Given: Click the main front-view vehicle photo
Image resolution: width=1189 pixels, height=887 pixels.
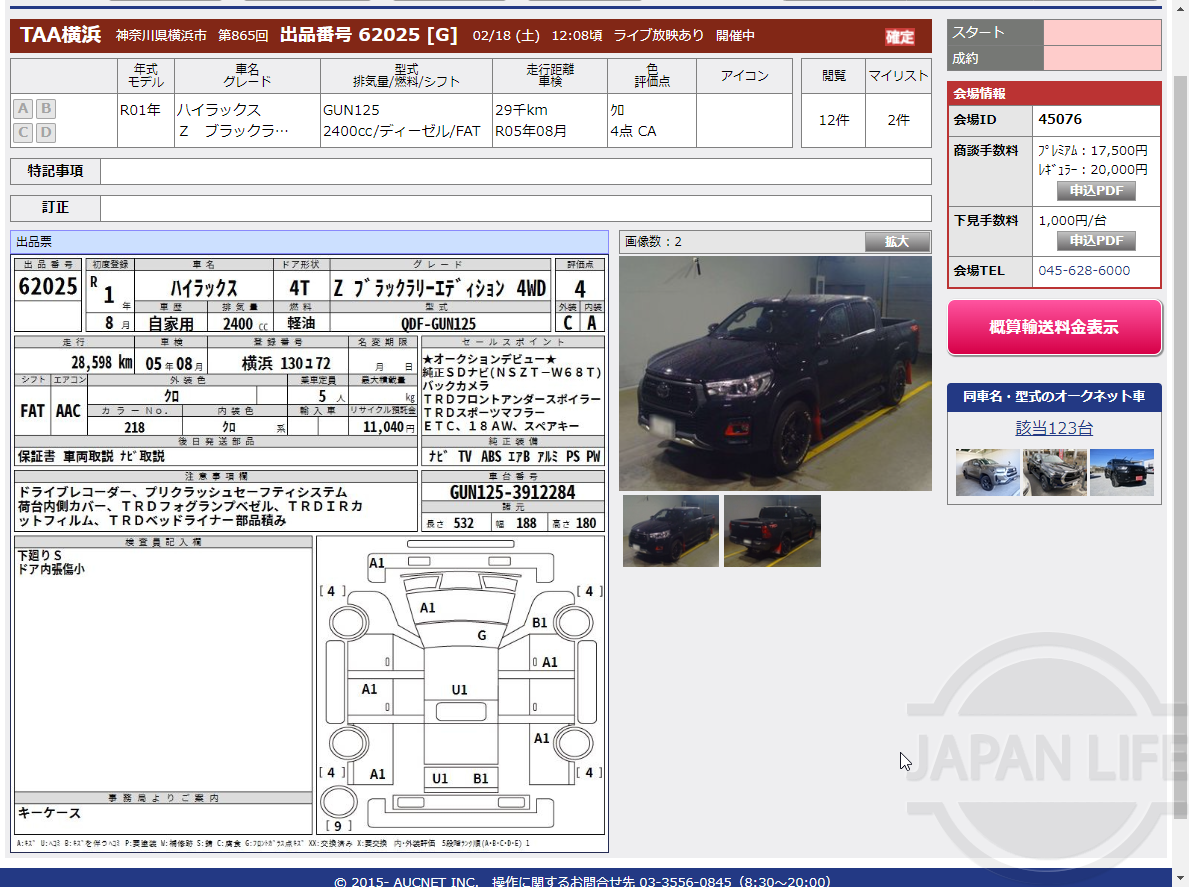Looking at the screenshot, I should click(773, 372).
